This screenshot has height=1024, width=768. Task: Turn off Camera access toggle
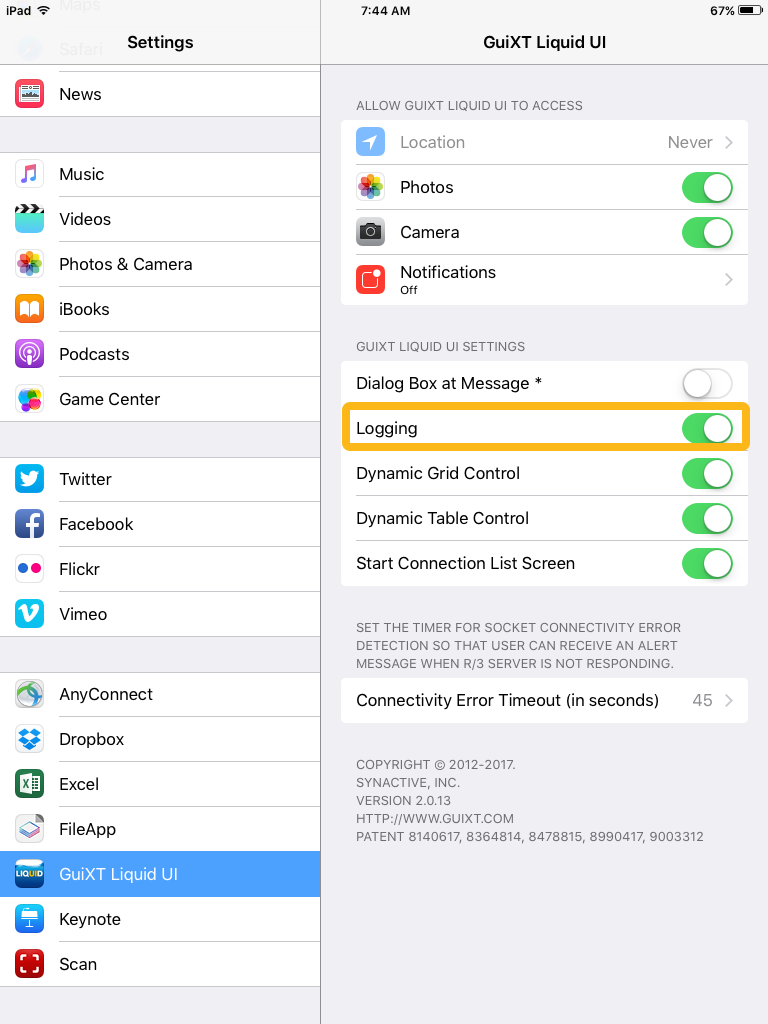[707, 232]
